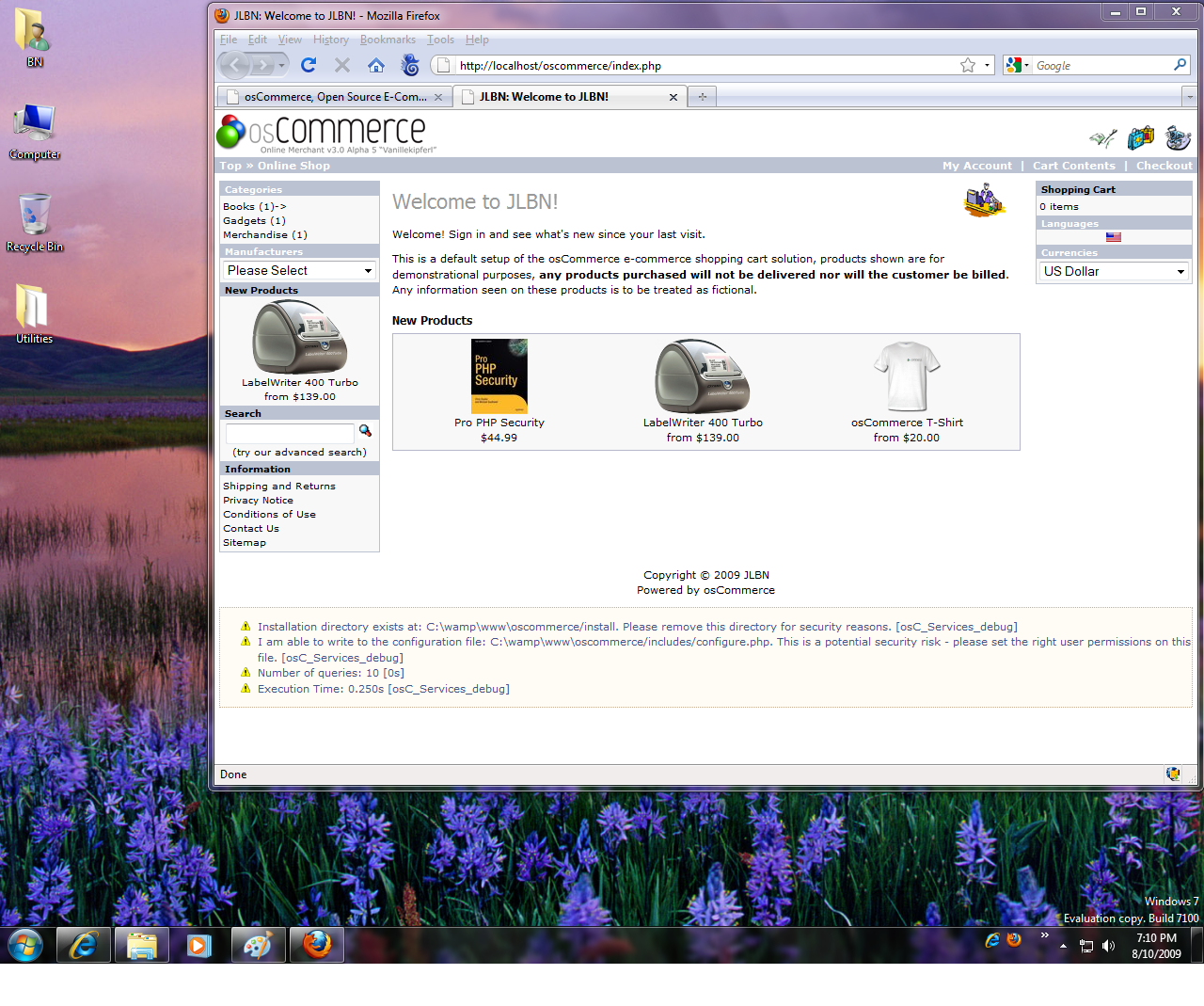Click the bookmark star in address bar
Viewport: 1204px width, 1006px height.
pos(968,65)
